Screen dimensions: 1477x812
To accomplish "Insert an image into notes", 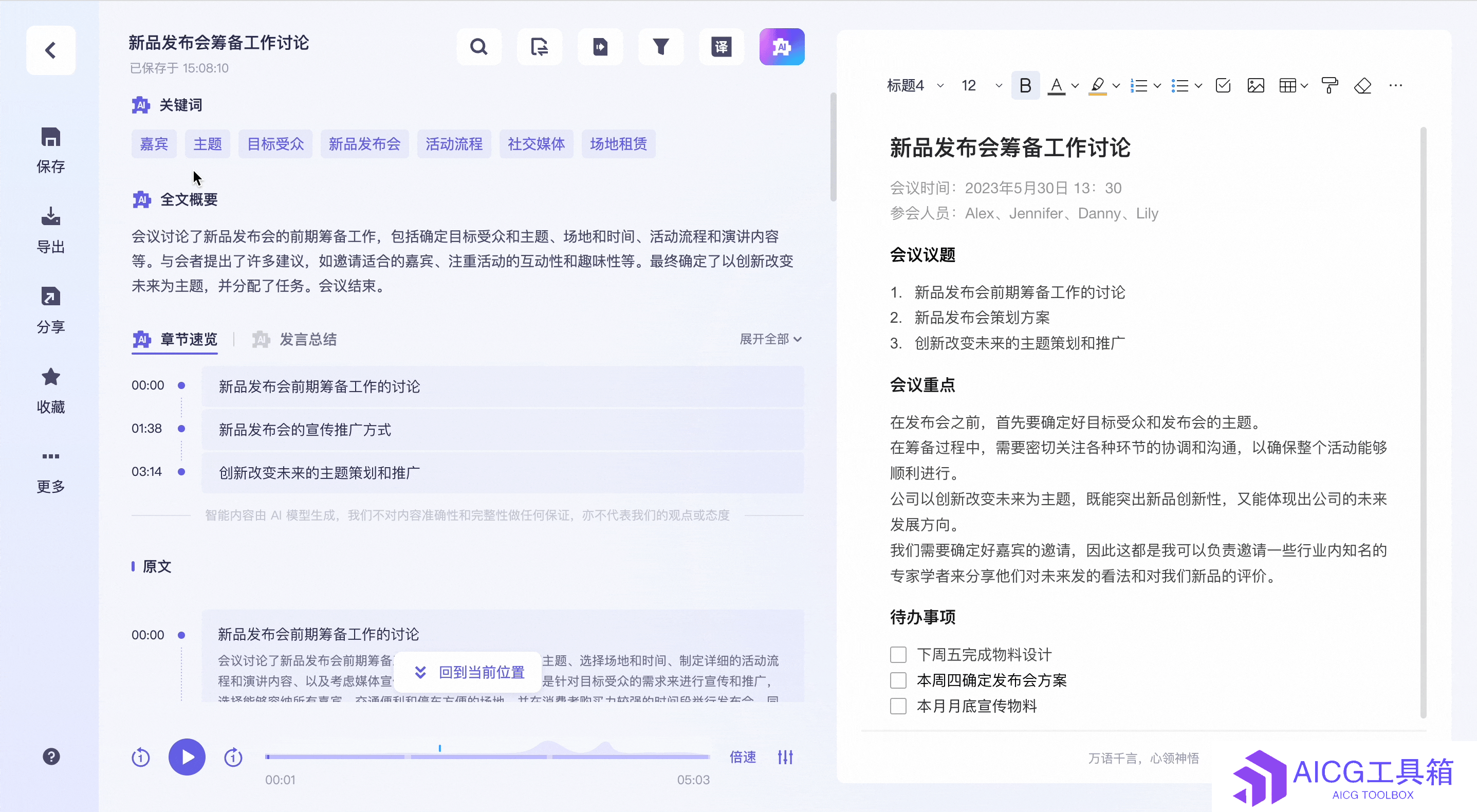I will coord(1256,86).
